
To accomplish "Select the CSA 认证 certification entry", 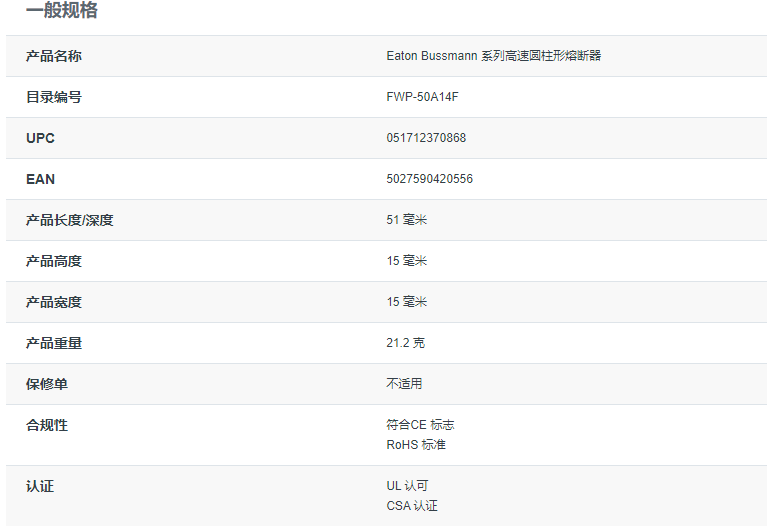I will [x=412, y=506].
